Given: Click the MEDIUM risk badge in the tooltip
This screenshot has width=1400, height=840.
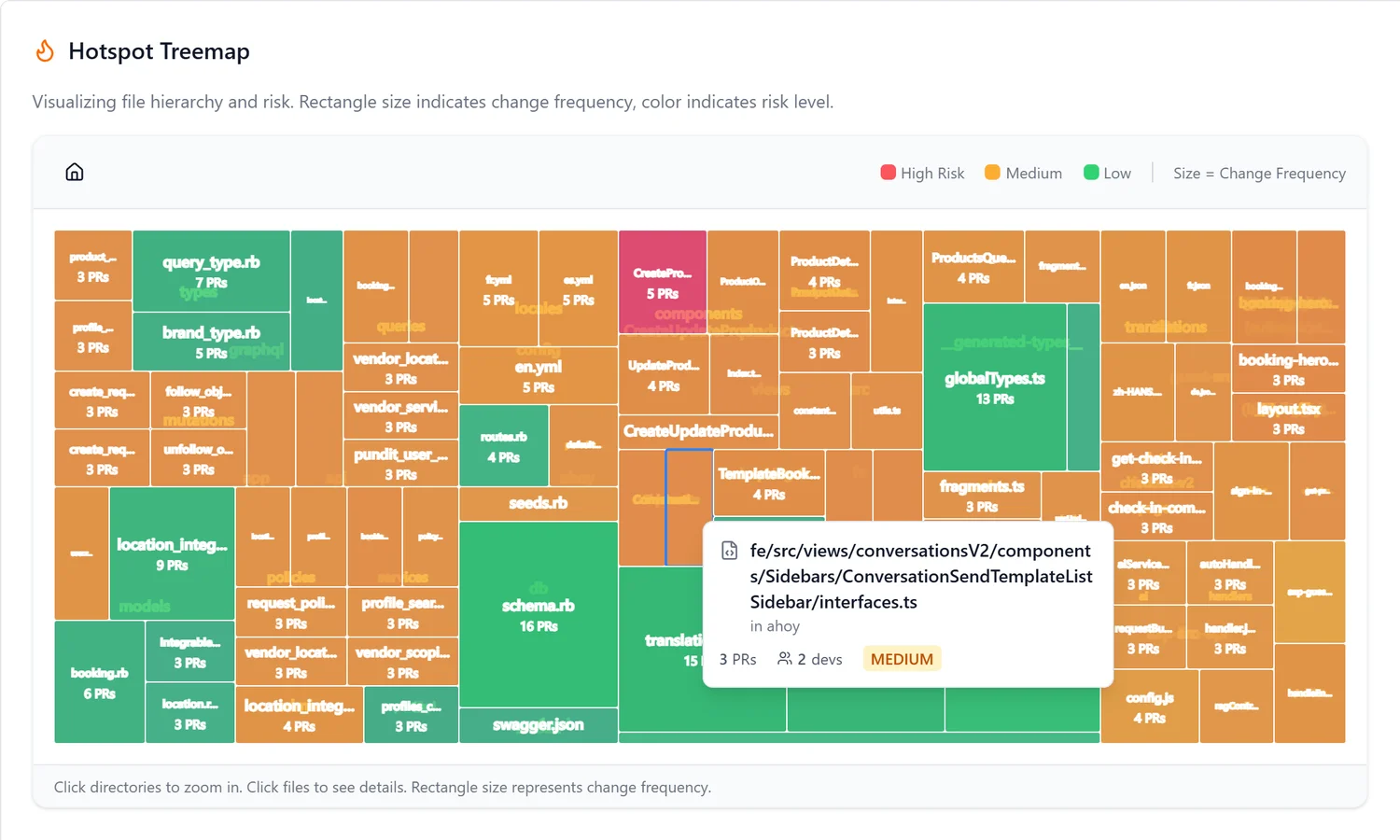Looking at the screenshot, I should 901,658.
